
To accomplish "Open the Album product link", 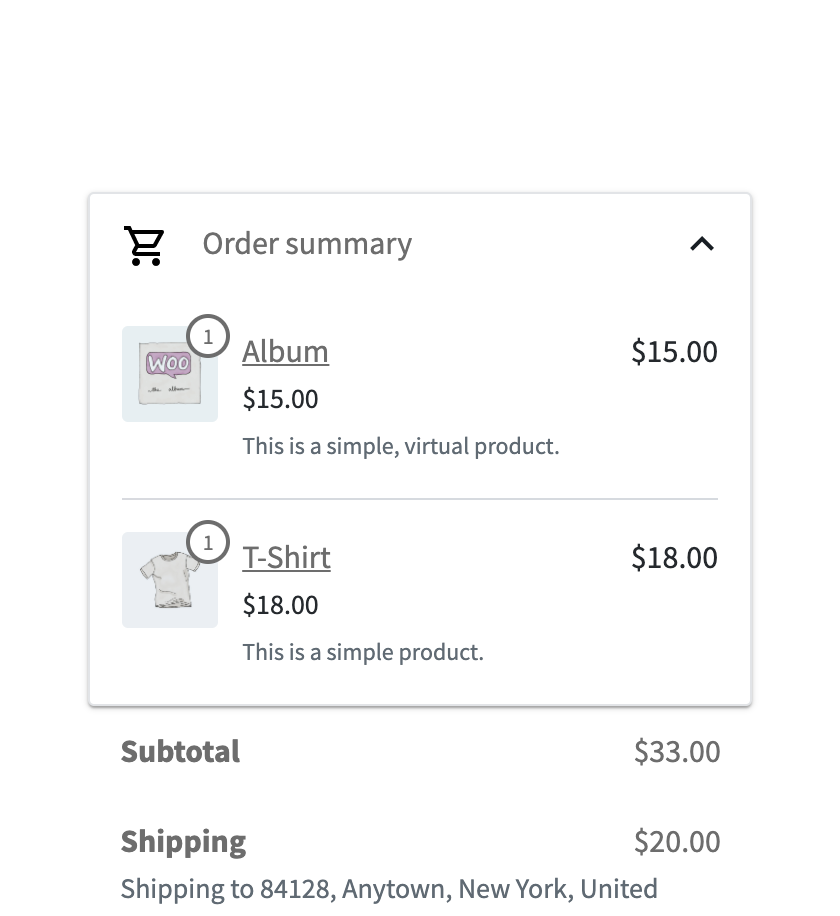I will click(x=285, y=352).
